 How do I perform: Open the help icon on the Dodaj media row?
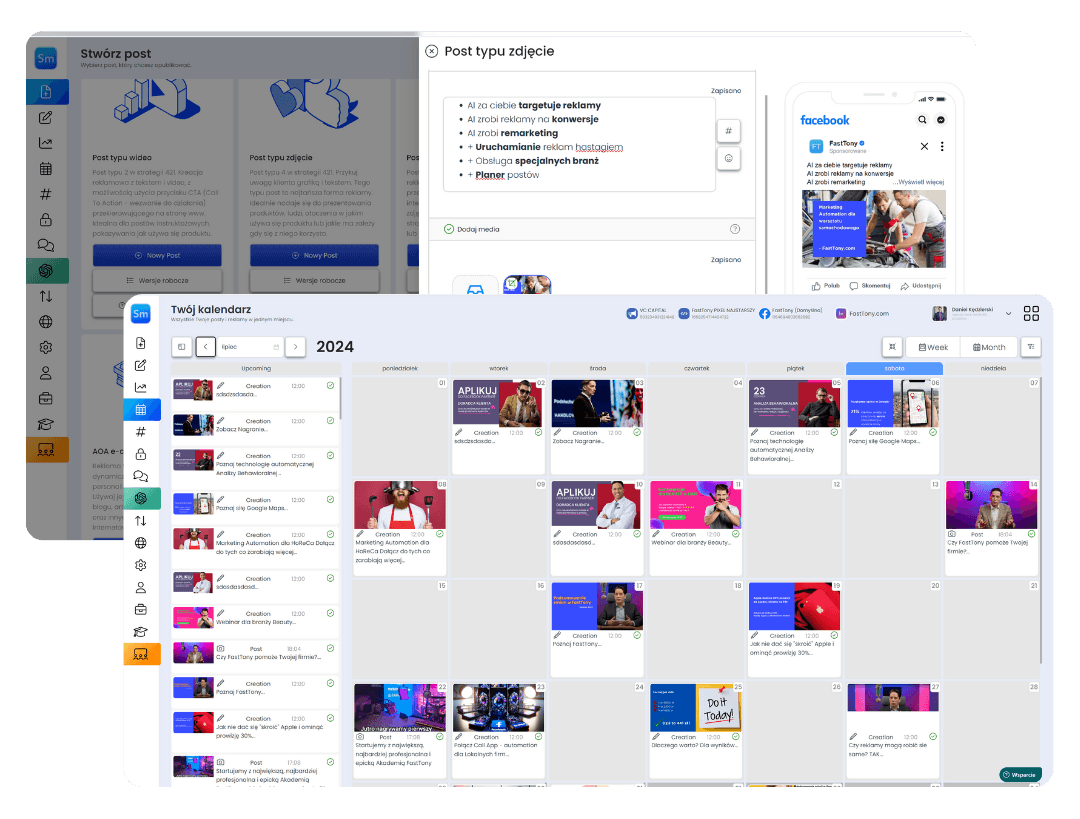click(x=735, y=229)
